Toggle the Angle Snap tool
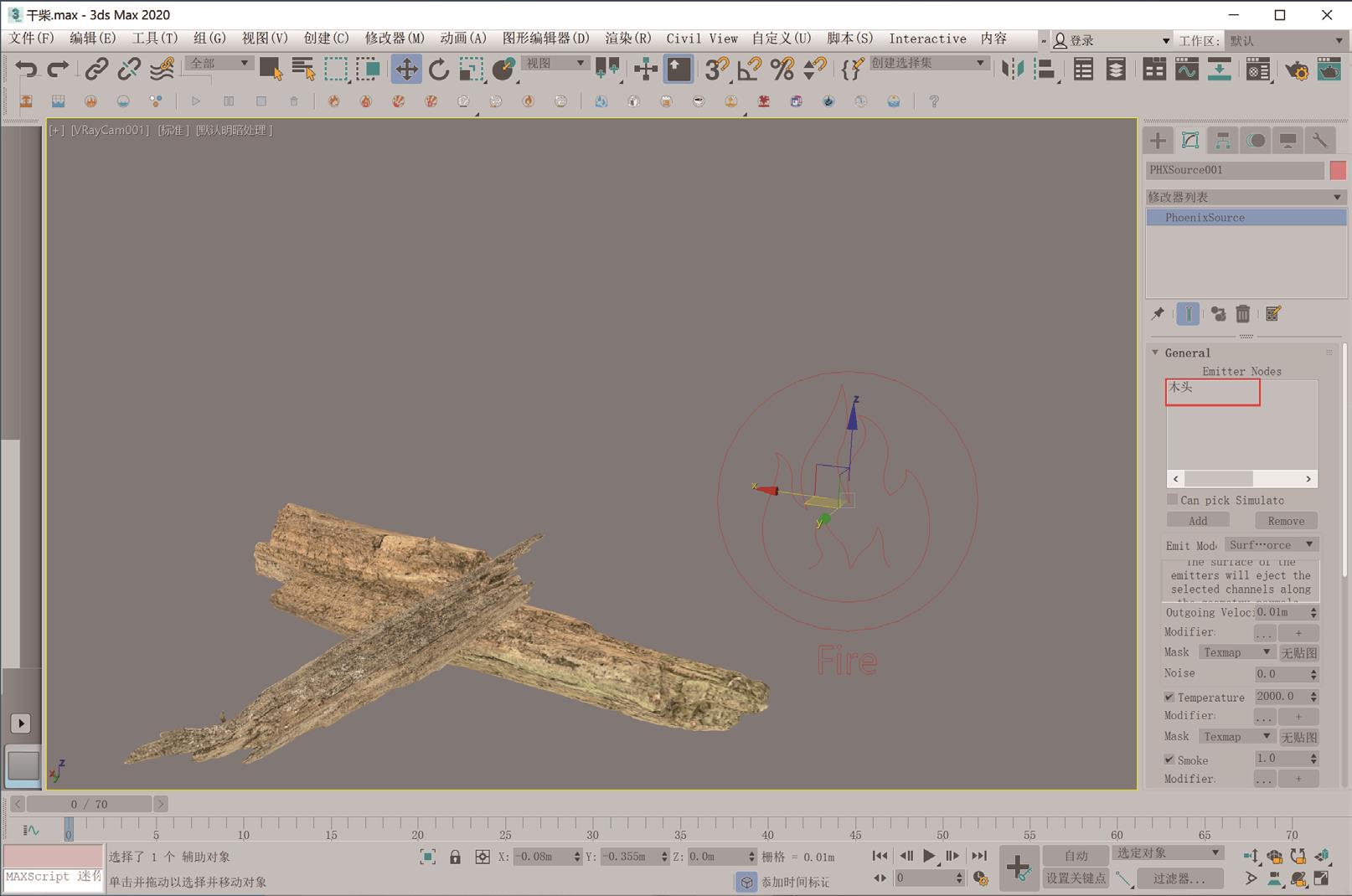This screenshot has width=1352, height=896. pos(748,70)
